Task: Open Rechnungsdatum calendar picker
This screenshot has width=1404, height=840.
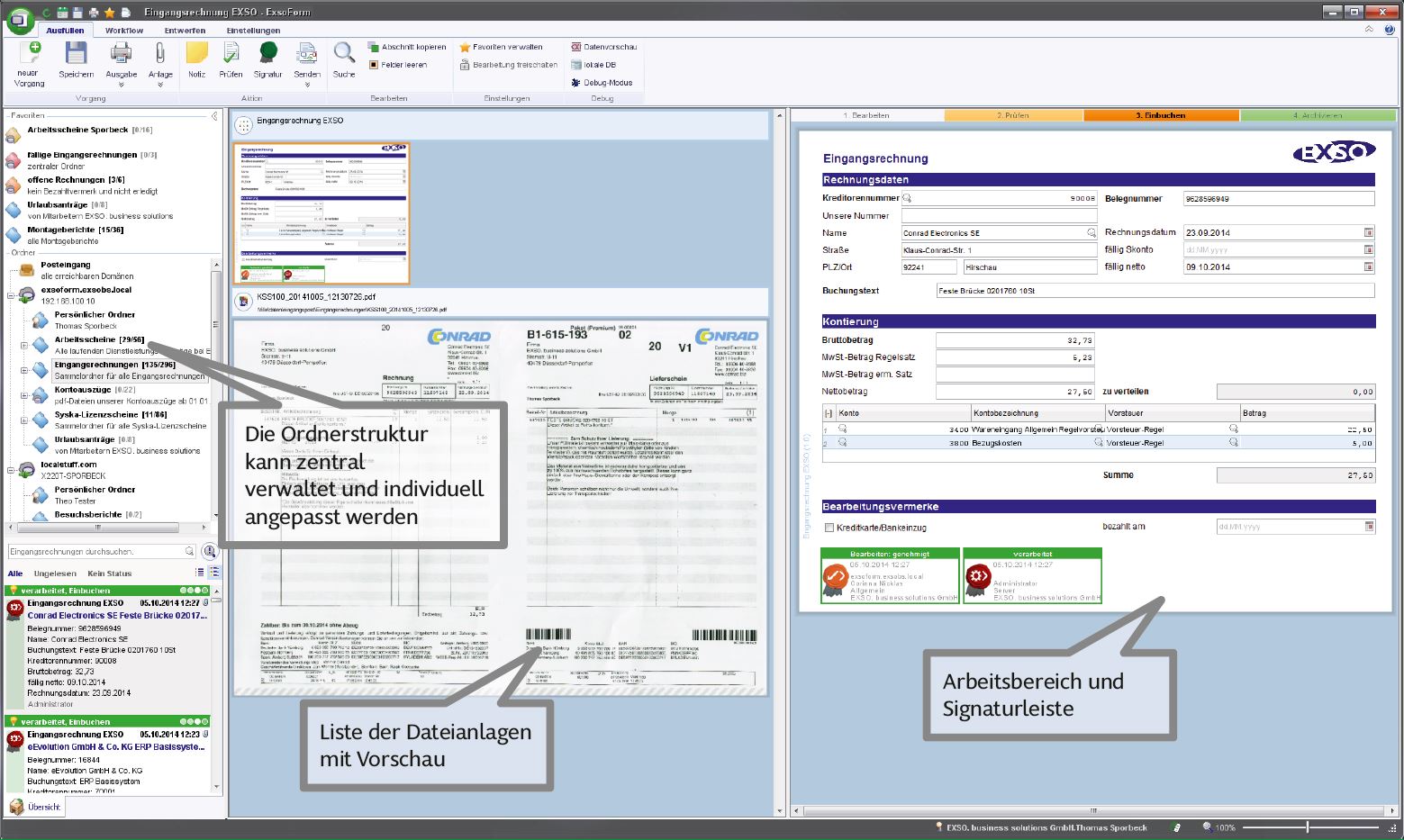Action: pos(1369,232)
